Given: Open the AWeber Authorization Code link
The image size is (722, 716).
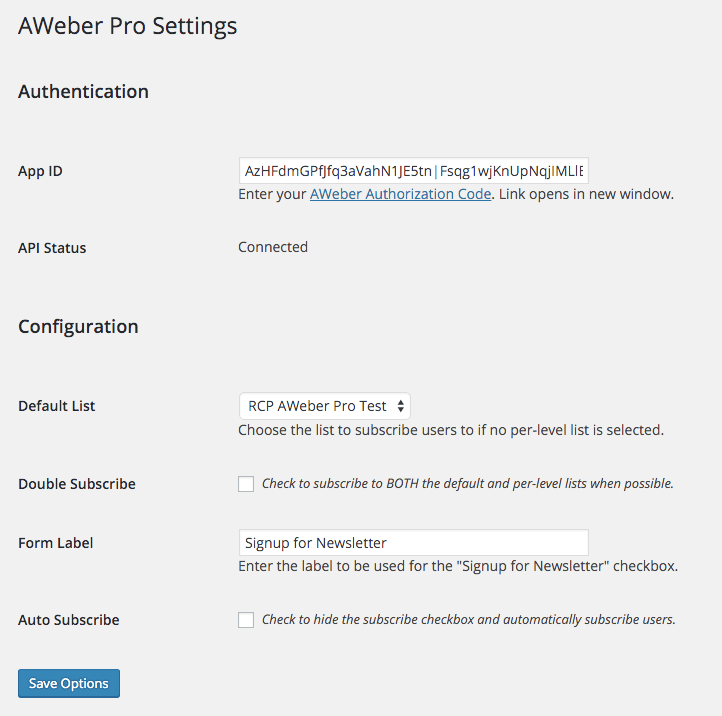Looking at the screenshot, I should (400, 194).
